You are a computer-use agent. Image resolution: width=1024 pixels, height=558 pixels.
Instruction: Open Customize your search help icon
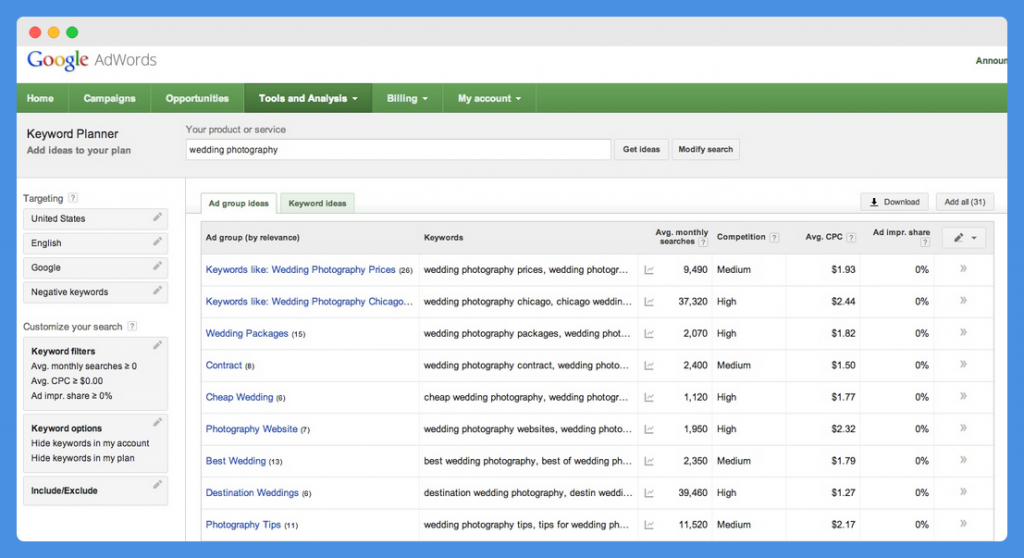[132, 326]
